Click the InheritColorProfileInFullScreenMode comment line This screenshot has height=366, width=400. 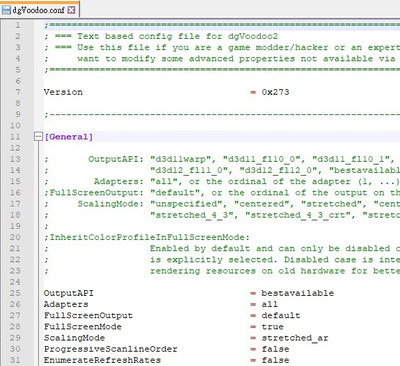click(147, 237)
